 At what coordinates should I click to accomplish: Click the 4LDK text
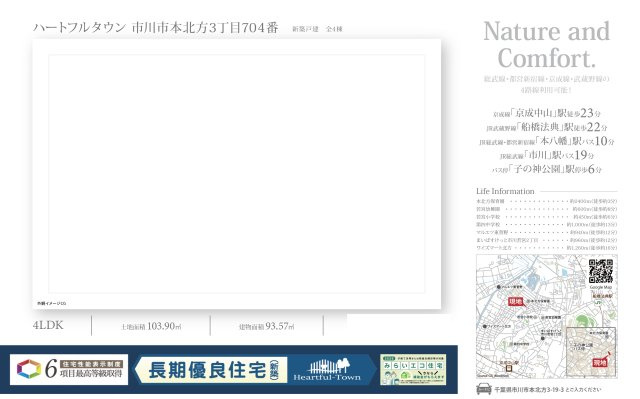(x=48, y=325)
